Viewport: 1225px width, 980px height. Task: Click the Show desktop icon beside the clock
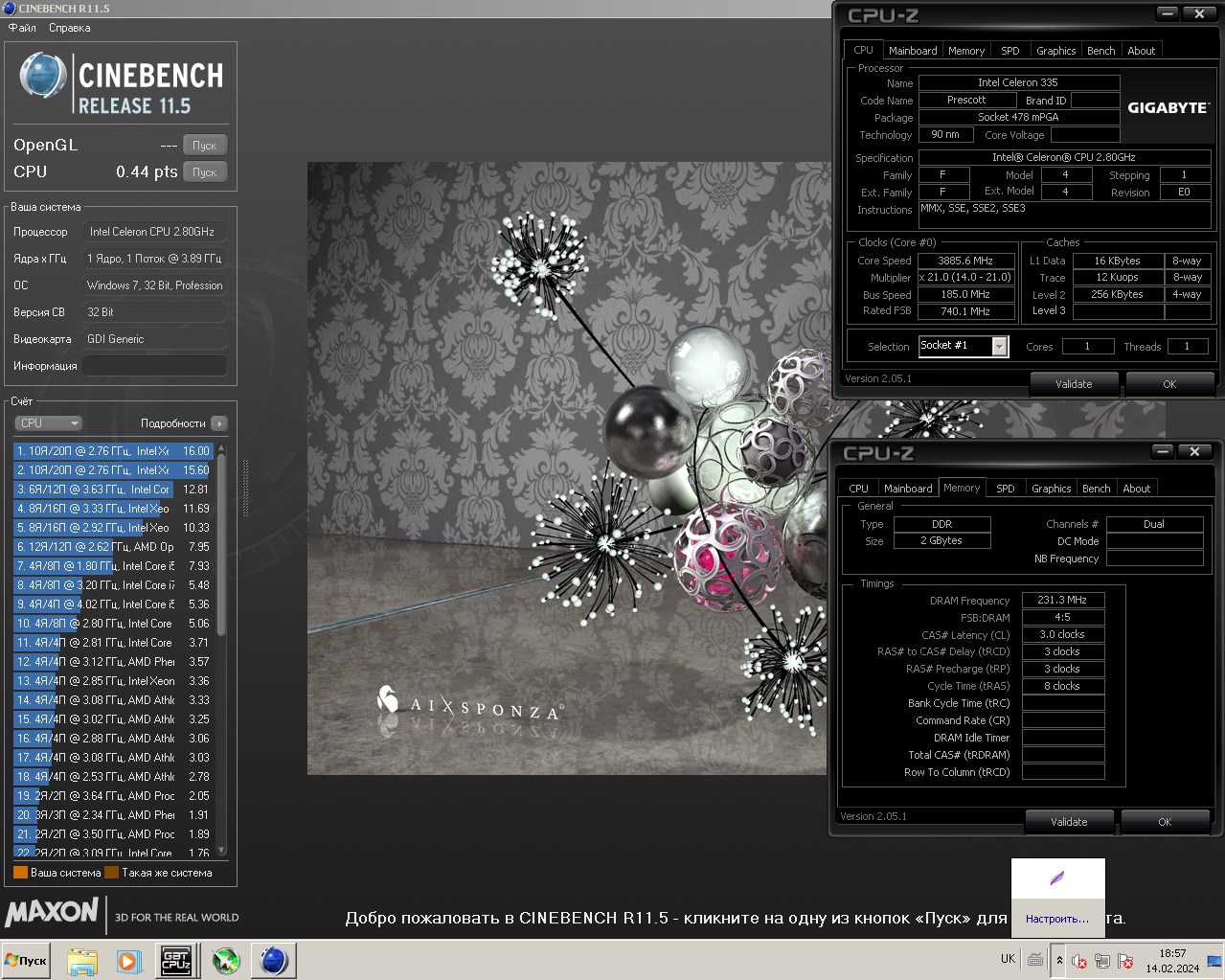pos(1214,961)
